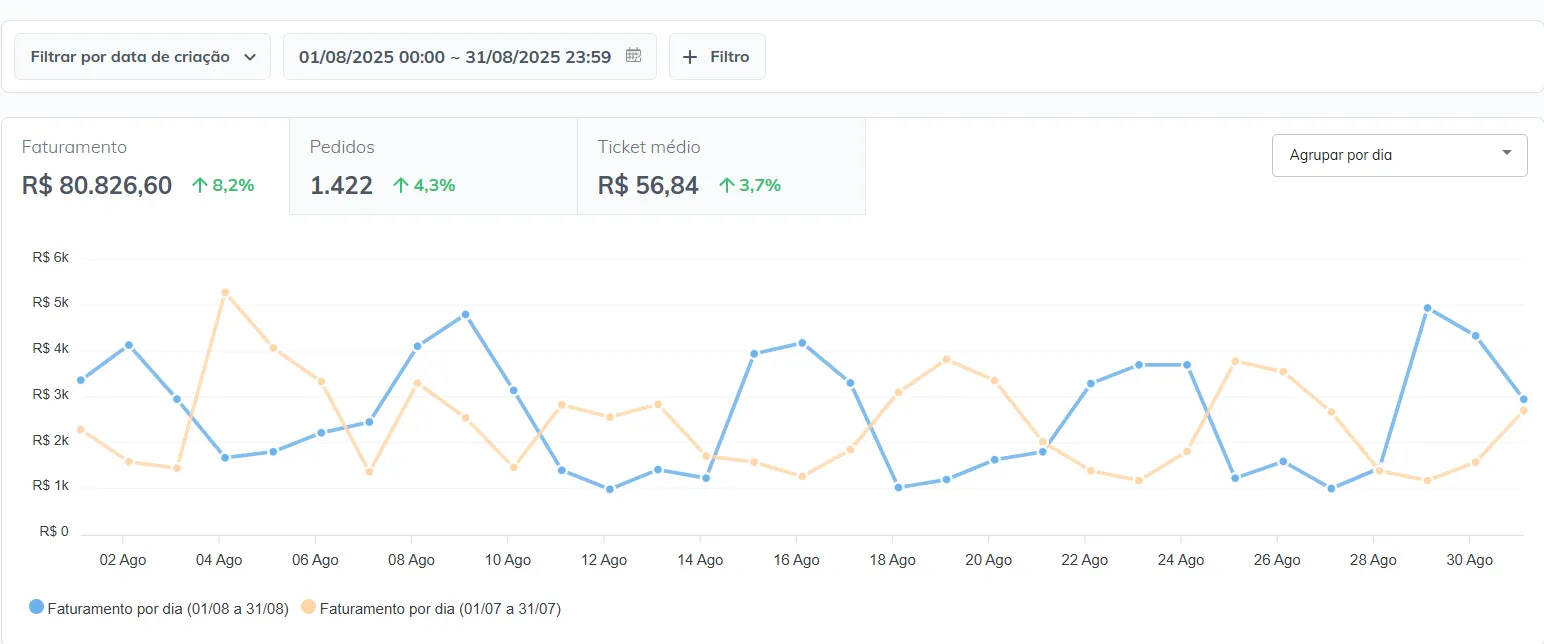Click the orange peak point at 04 Ago

coord(225,292)
